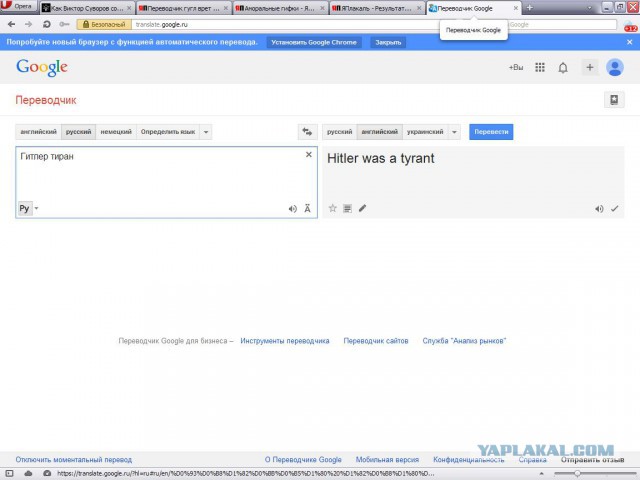Listen to the translated text
640x480 pixels.
coord(599,209)
